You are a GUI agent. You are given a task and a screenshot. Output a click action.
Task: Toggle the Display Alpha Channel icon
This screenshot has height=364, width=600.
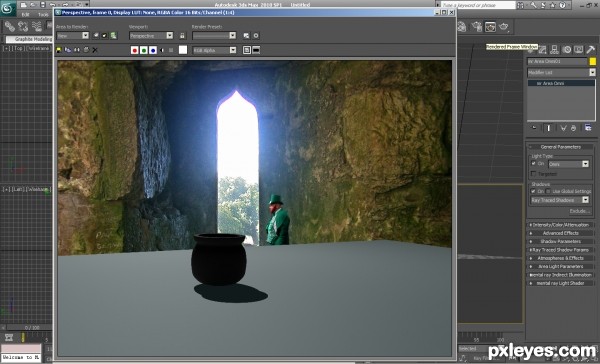[x=162, y=50]
